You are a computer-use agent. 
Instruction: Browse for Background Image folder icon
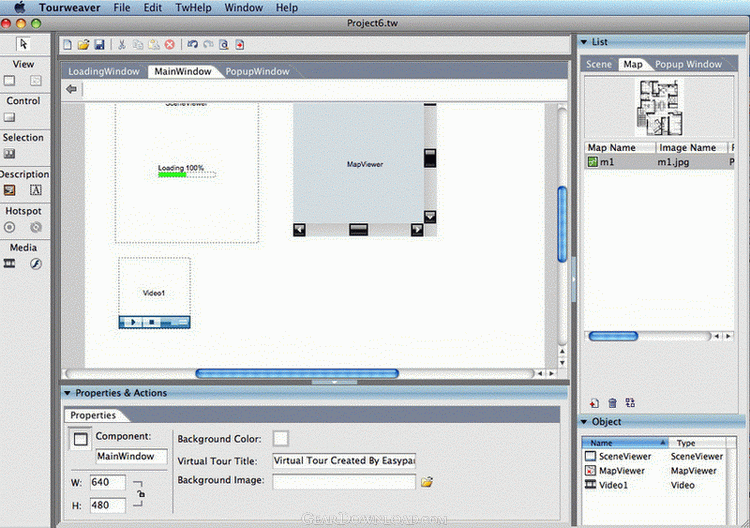[x=427, y=482]
